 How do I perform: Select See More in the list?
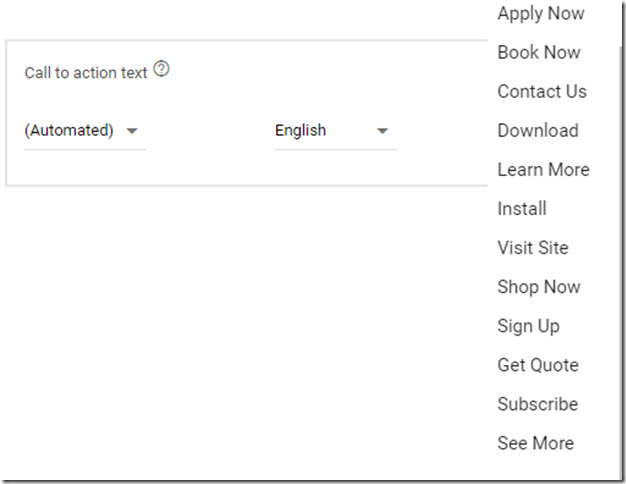click(535, 443)
